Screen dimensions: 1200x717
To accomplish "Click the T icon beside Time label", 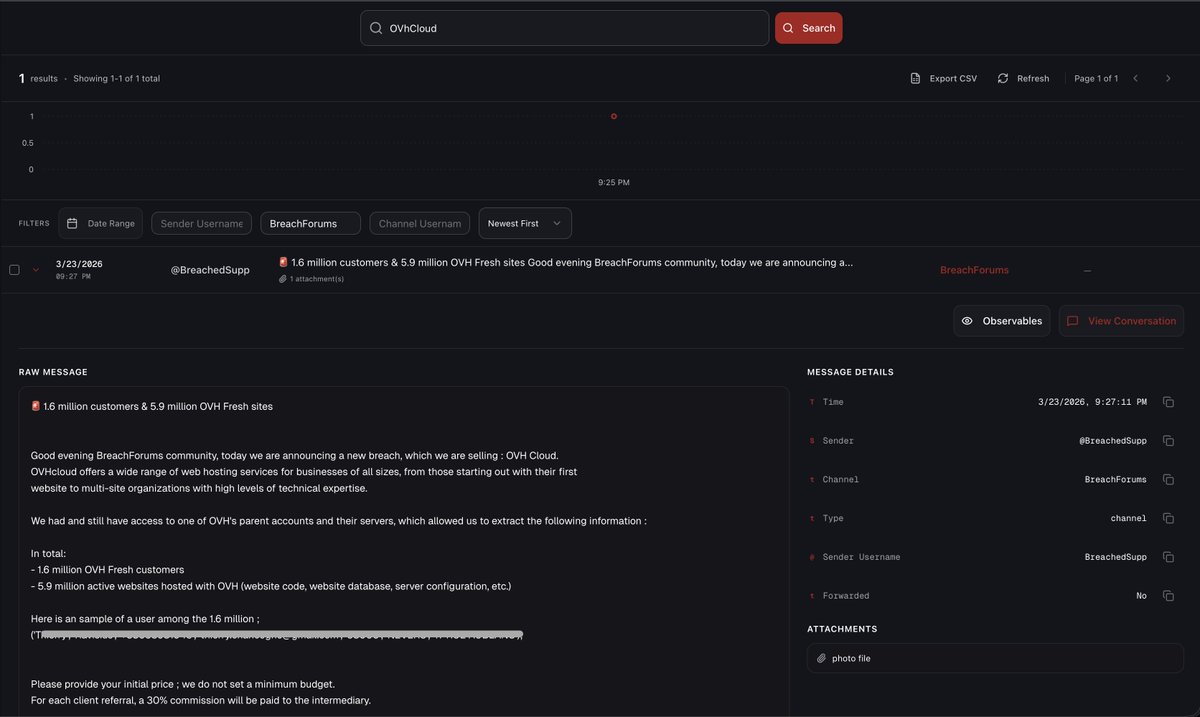I will click(x=812, y=402).
